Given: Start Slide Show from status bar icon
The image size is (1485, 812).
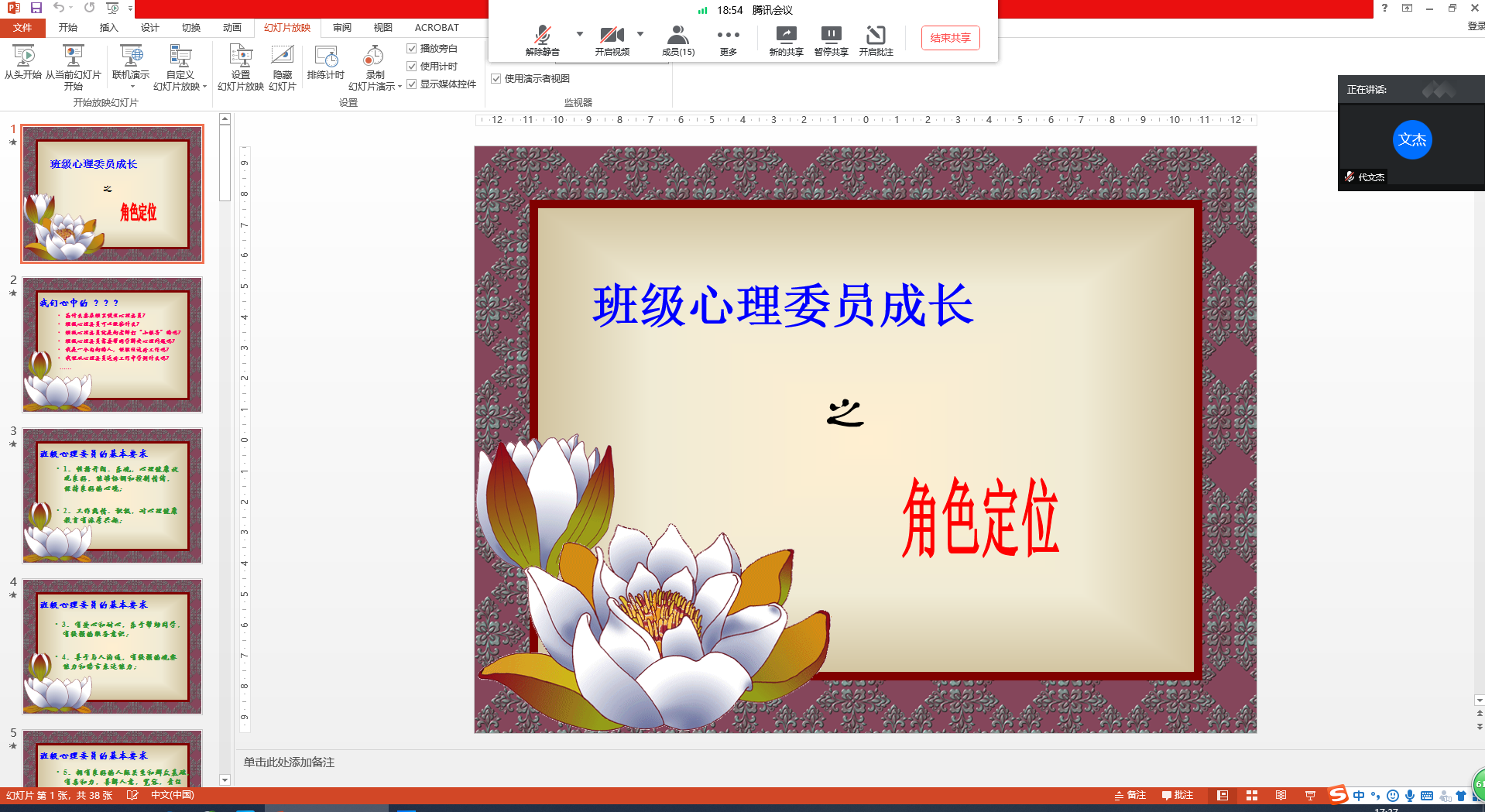Looking at the screenshot, I should (1310, 796).
